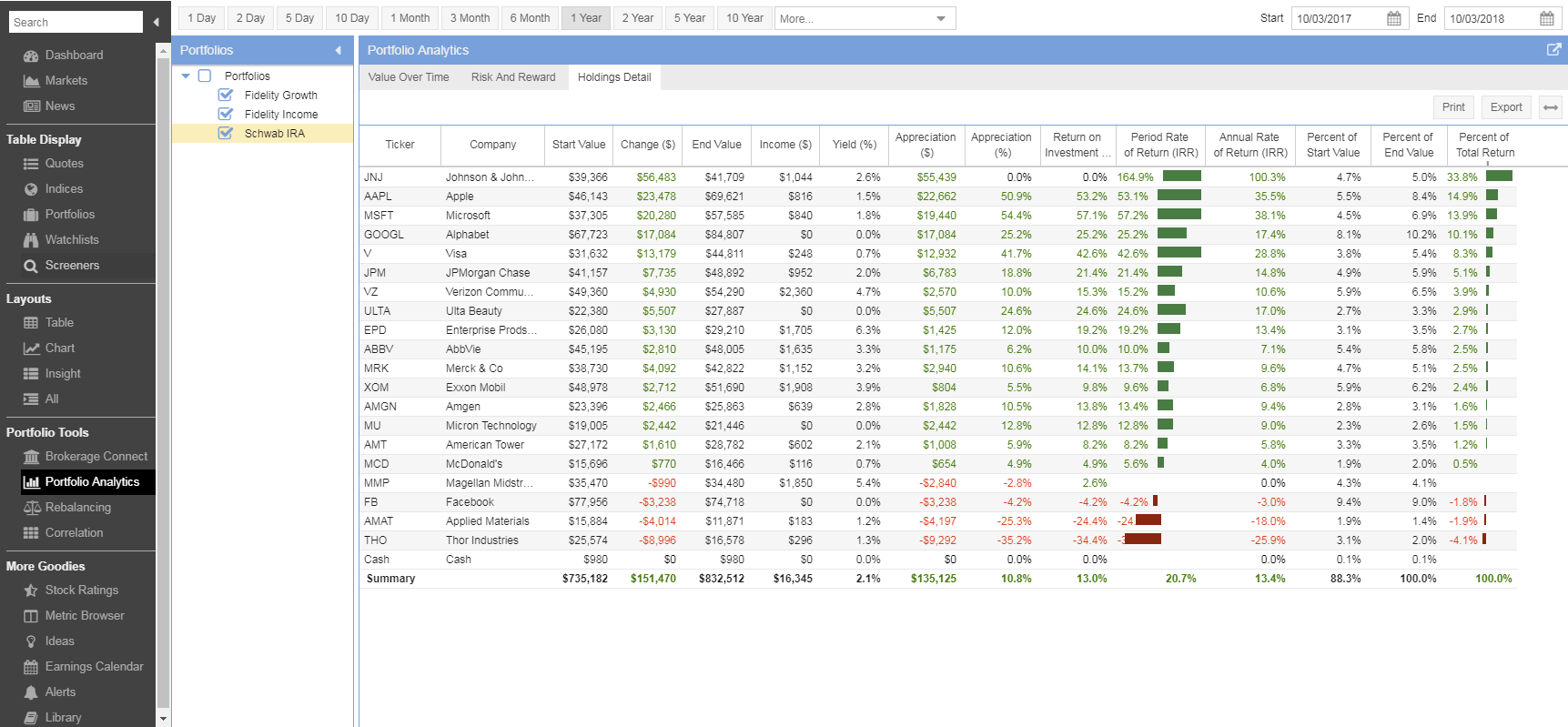Select Alphabet company name cell
Viewport: 1568px width, 727px height.
pos(468,235)
